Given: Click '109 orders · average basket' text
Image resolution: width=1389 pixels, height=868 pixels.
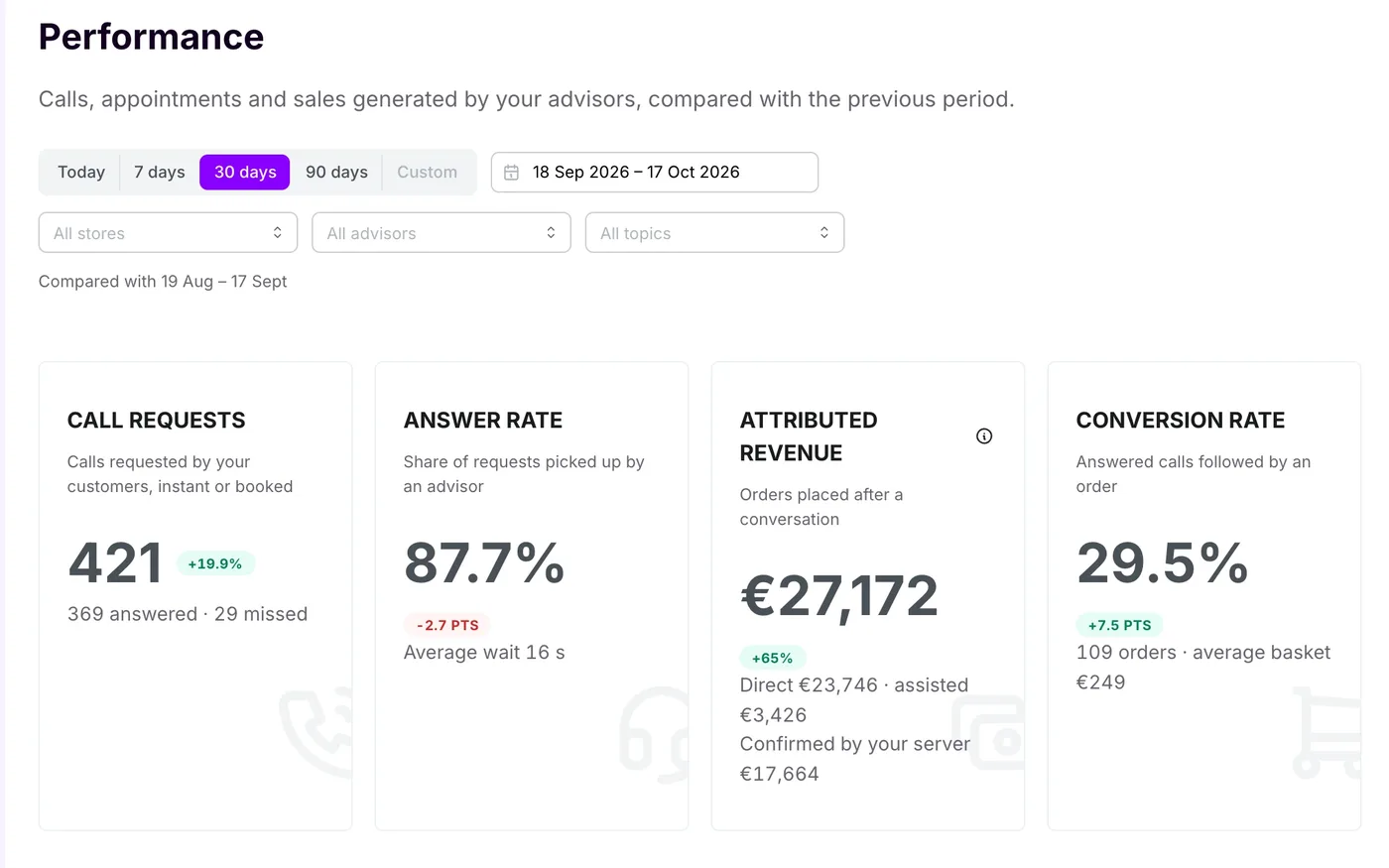Looking at the screenshot, I should pyautogui.click(x=1203, y=653).
